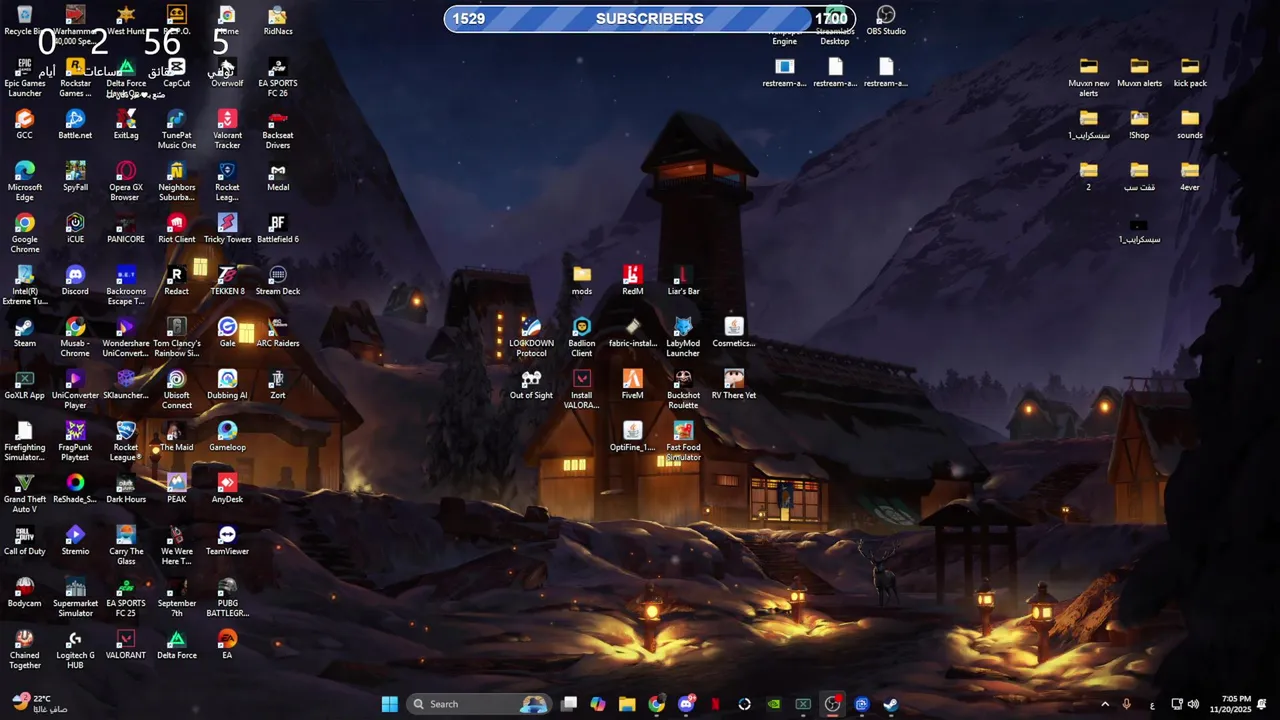1280x720 pixels.
Task: Open the Stremio desktop shortcut
Action: 75,540
